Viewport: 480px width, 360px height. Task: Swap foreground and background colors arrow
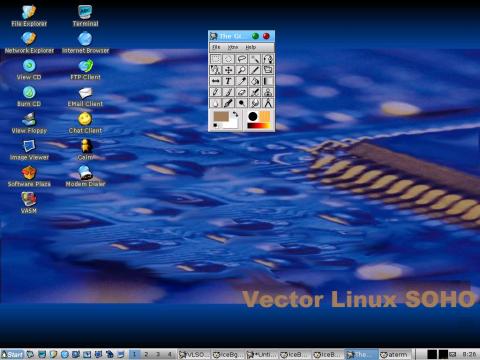click(x=235, y=114)
